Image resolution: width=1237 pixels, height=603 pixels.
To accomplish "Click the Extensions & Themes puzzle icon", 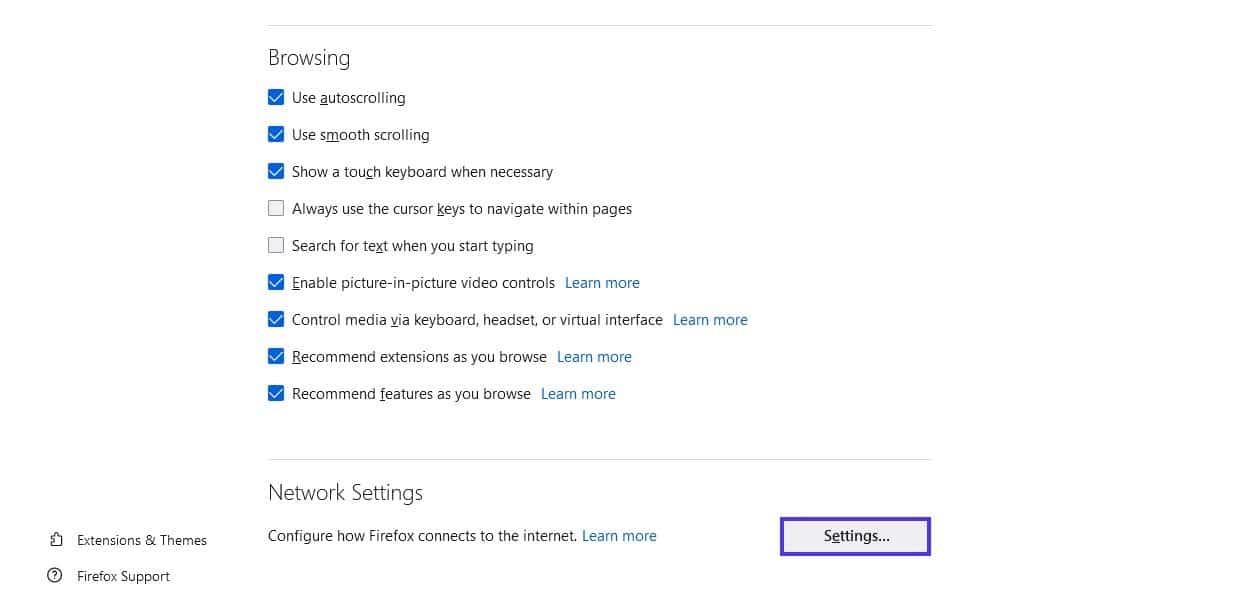I will point(55,540).
